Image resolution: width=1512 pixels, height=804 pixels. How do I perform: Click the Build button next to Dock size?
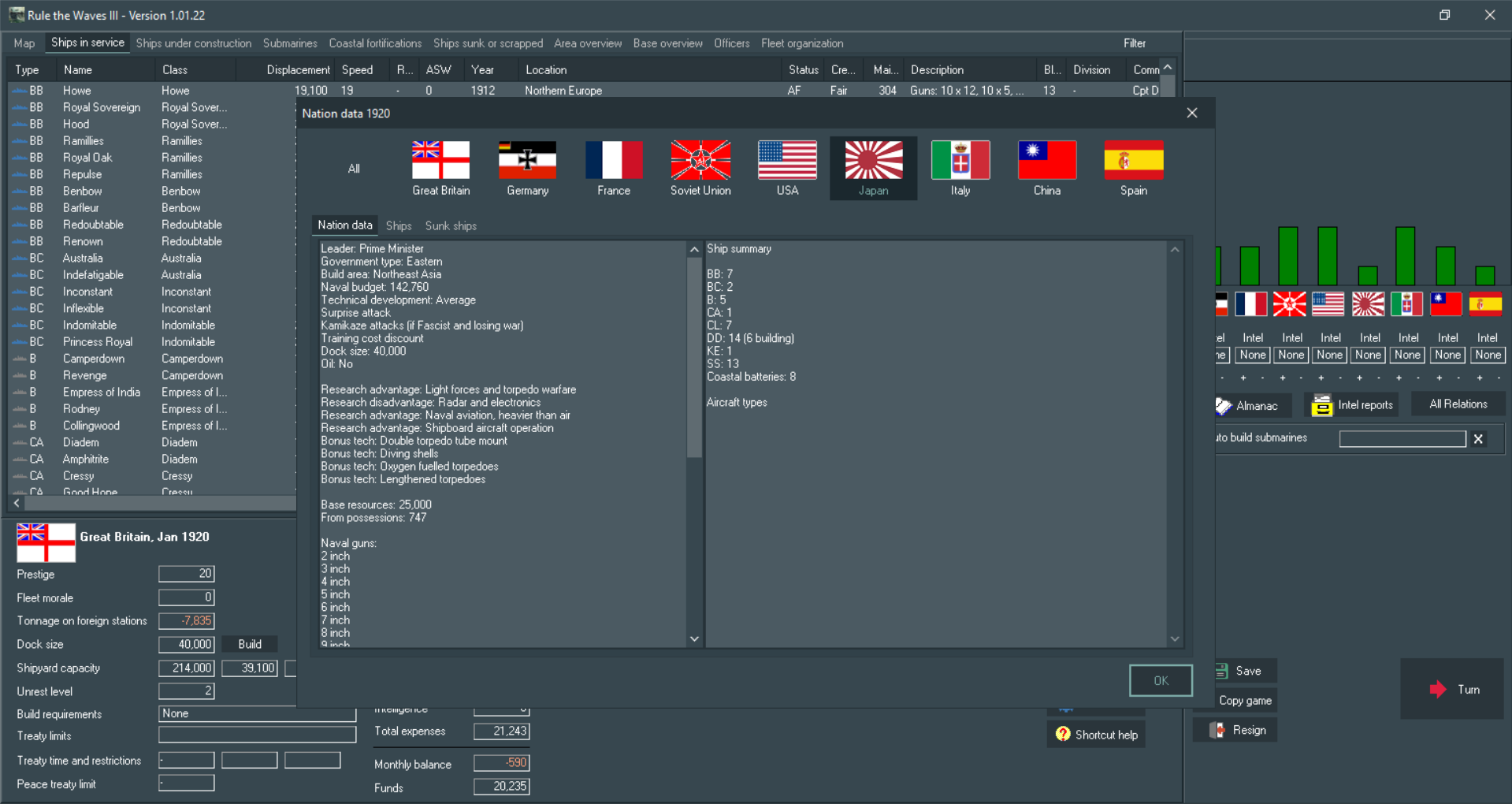249,644
